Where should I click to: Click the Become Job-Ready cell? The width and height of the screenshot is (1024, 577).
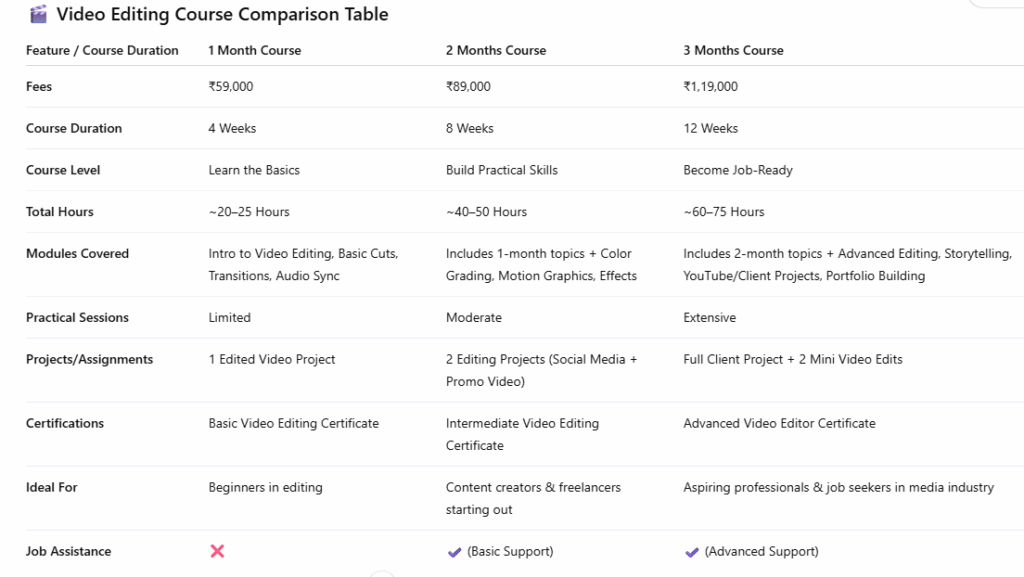737,170
